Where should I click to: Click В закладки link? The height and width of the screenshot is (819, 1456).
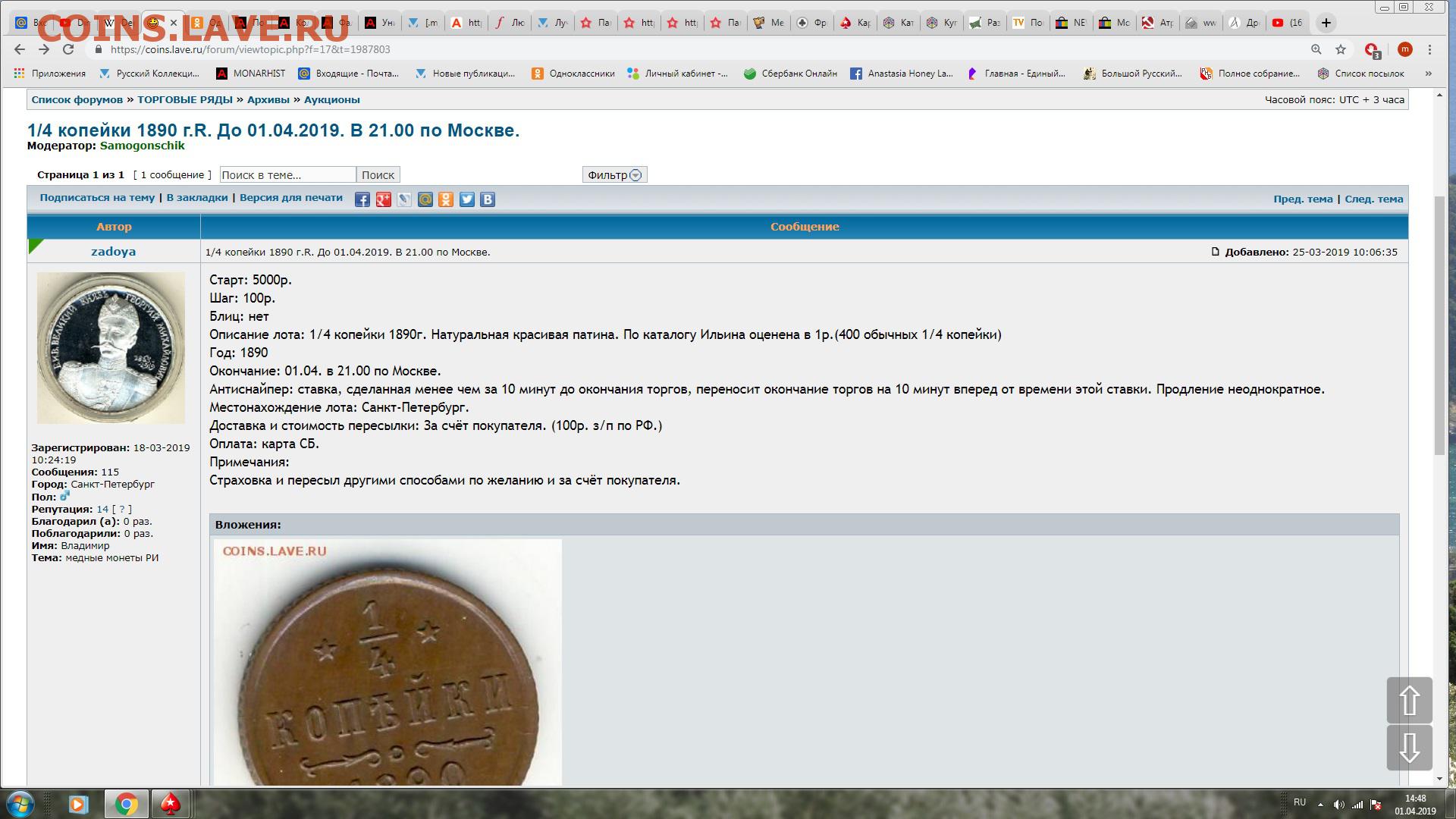(197, 198)
